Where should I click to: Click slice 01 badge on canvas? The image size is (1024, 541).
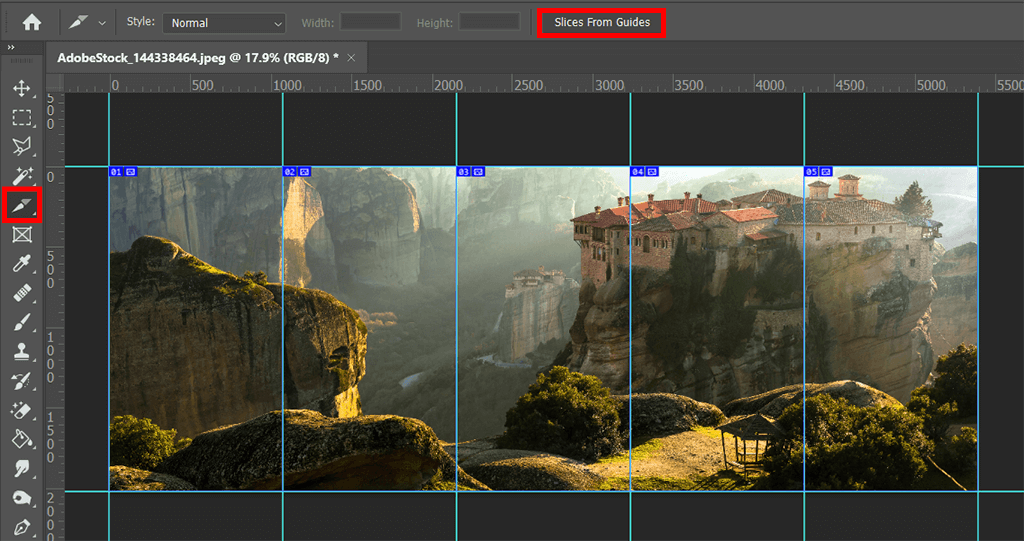(123, 172)
